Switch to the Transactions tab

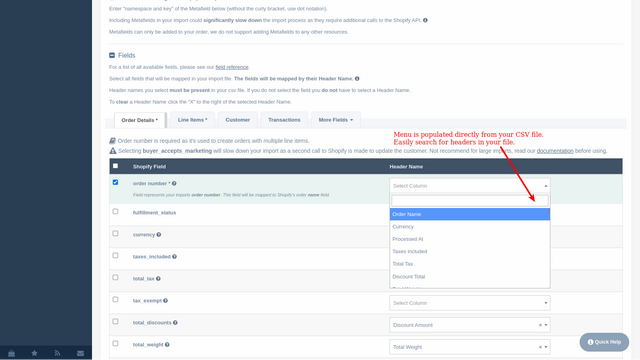click(284, 120)
